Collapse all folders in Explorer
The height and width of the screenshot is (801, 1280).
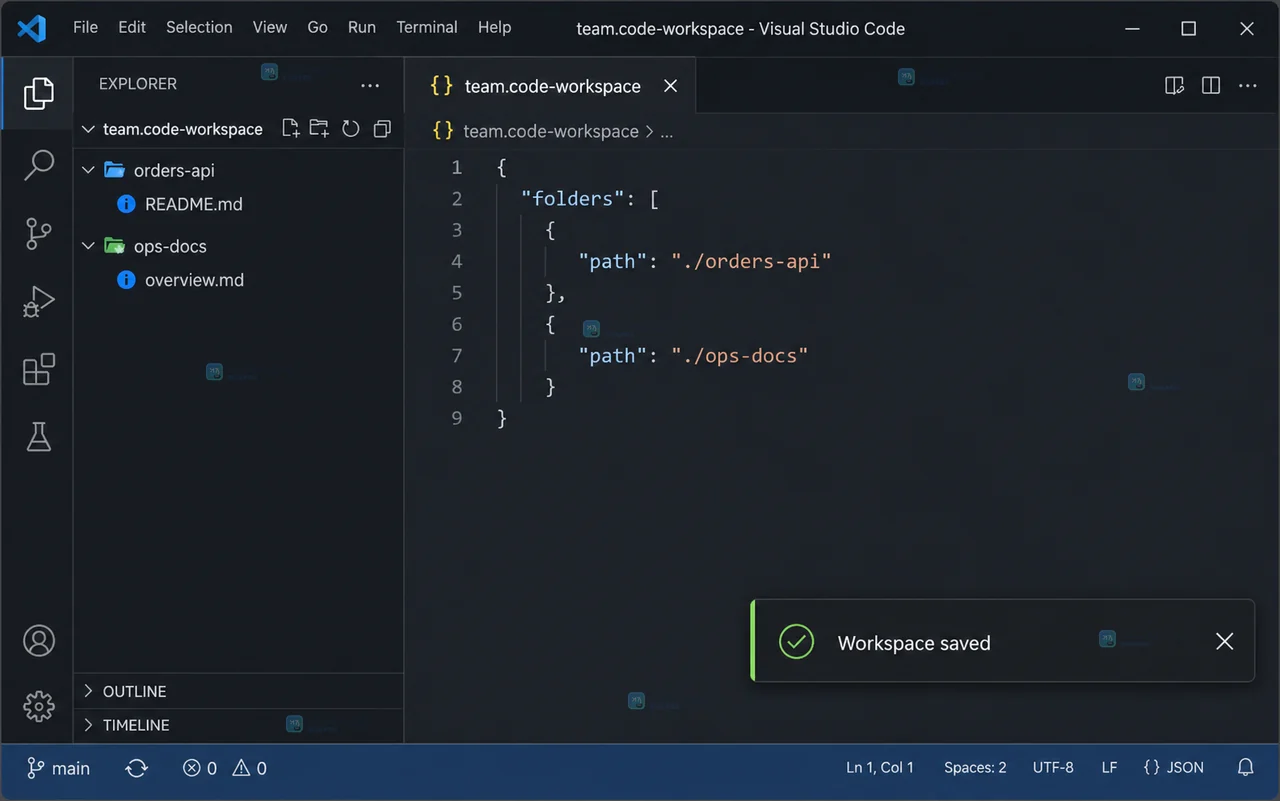pos(381,128)
